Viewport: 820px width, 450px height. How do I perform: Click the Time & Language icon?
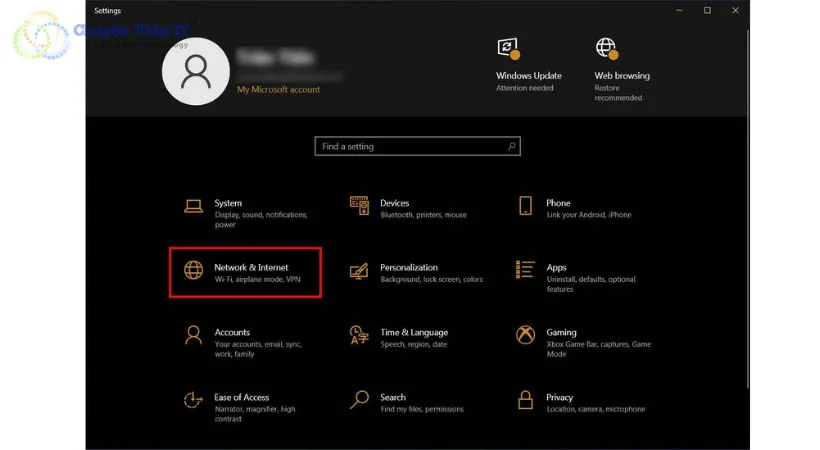coord(359,336)
